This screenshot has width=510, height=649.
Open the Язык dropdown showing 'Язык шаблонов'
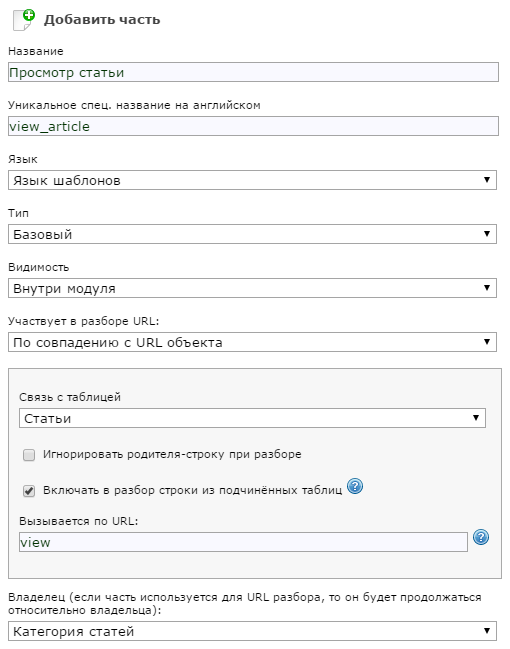pos(252,180)
